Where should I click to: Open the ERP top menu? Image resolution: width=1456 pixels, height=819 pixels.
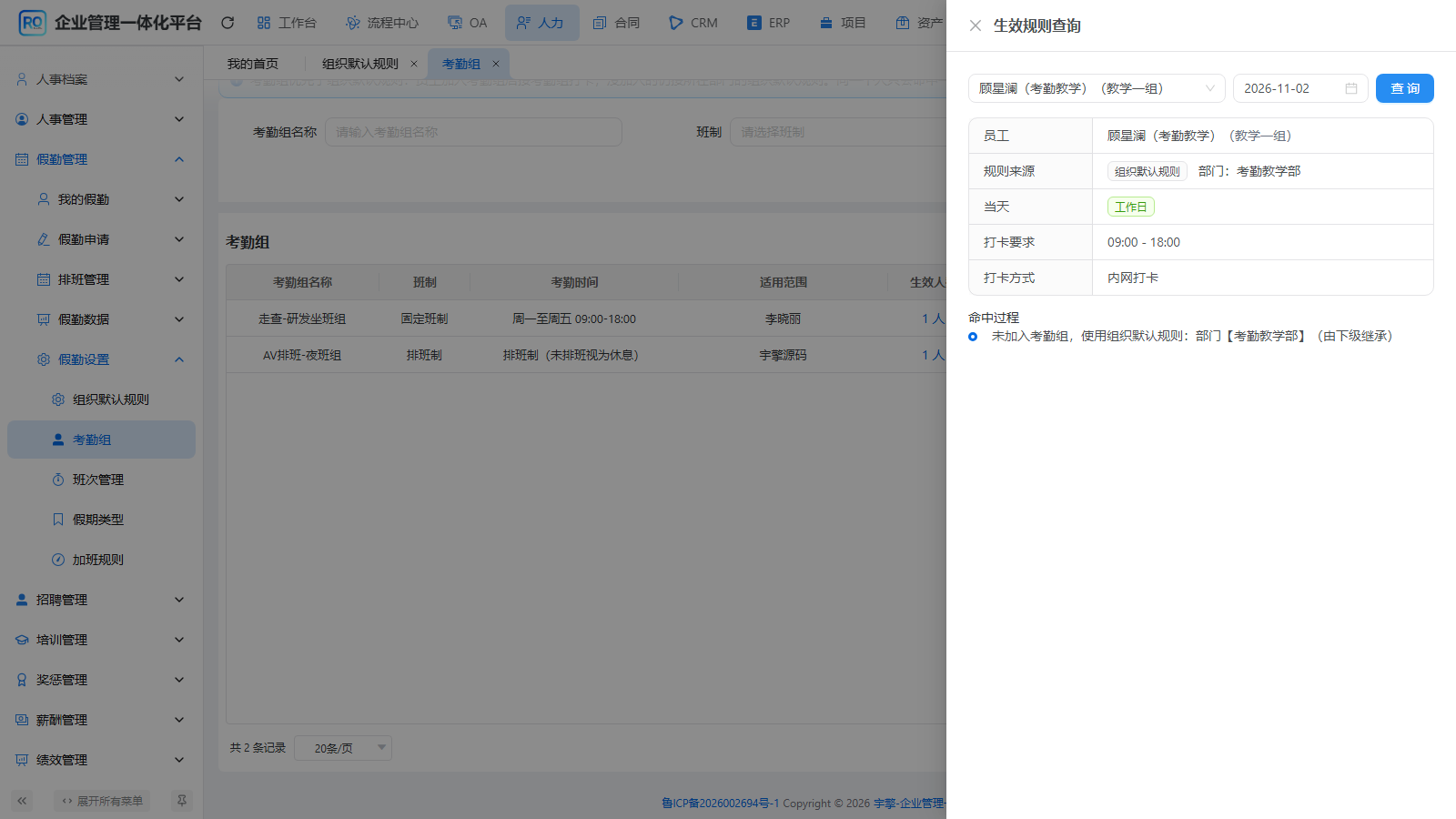coord(769,23)
